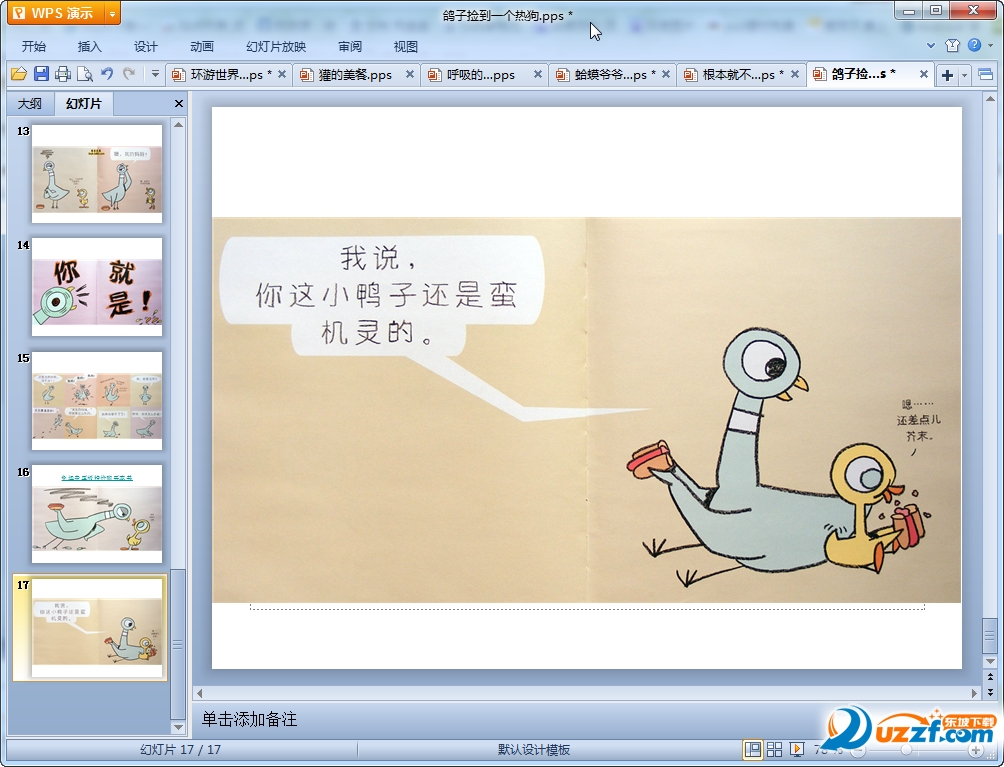Save the presentation with the floppy icon

(41, 74)
